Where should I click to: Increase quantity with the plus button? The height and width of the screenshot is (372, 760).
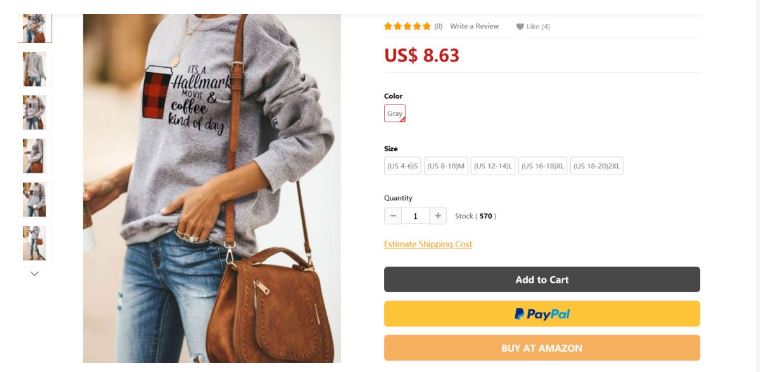click(438, 216)
